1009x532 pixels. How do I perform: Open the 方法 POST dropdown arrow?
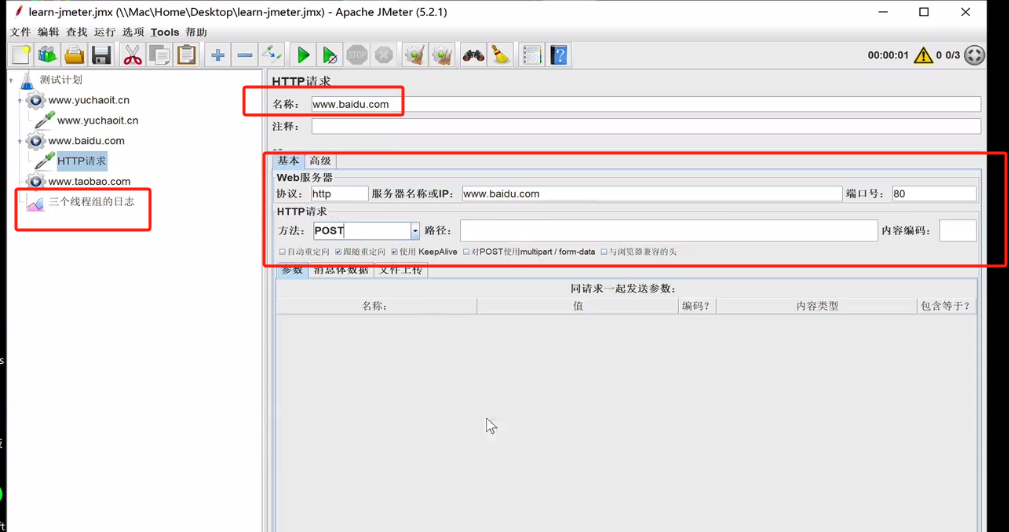pos(415,231)
